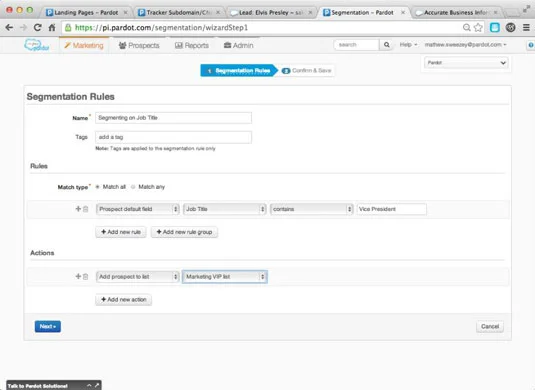Click the search magnifier button in Pardot header
The height and width of the screenshot is (390, 535).
(387, 45)
